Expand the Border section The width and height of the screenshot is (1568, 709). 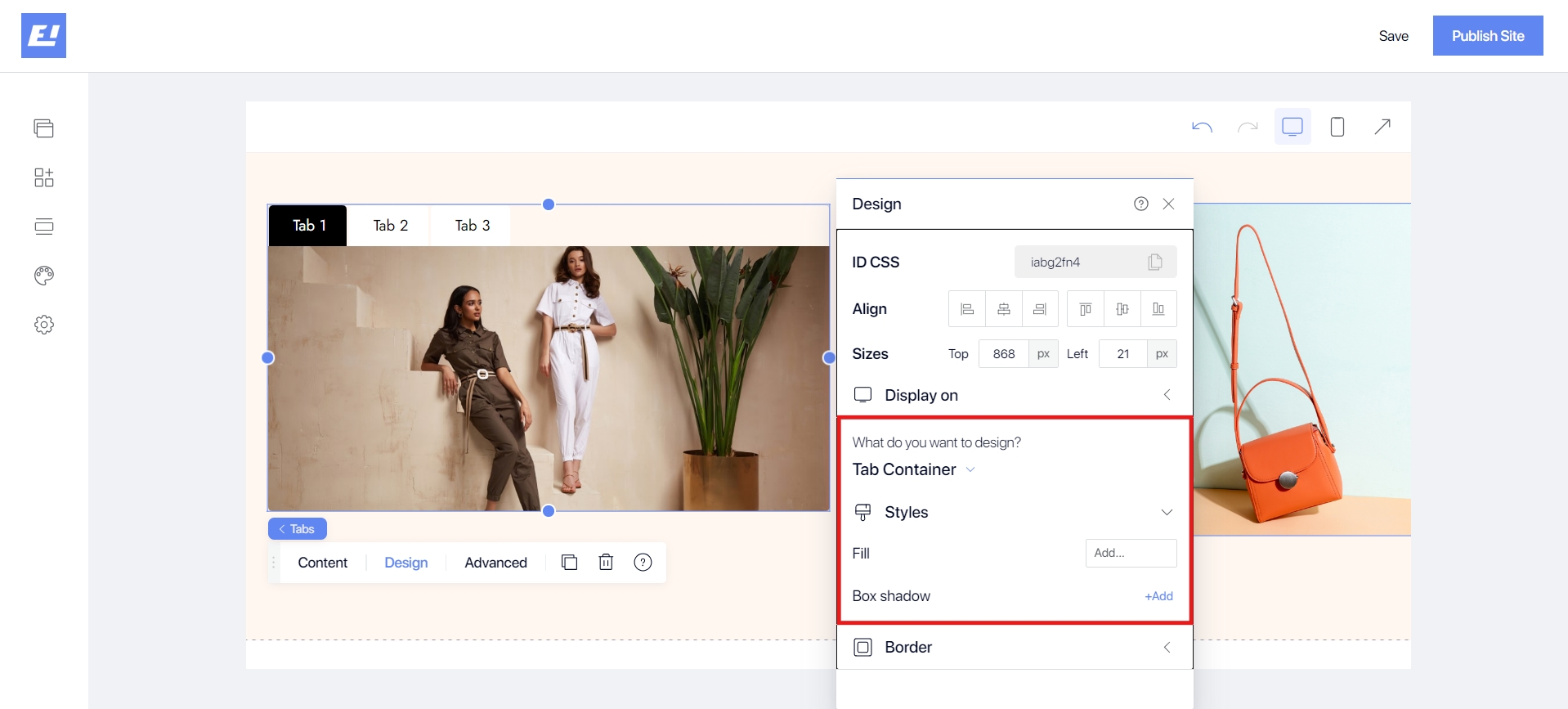(1167, 648)
